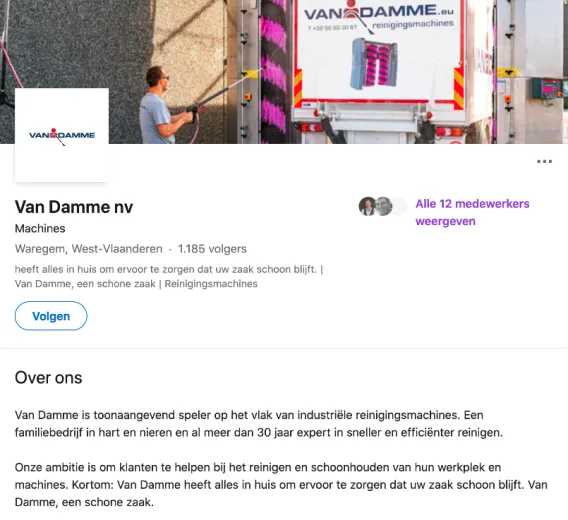Open Alle 12 medewerkers weergeven link
The width and height of the screenshot is (568, 520).
click(x=472, y=212)
